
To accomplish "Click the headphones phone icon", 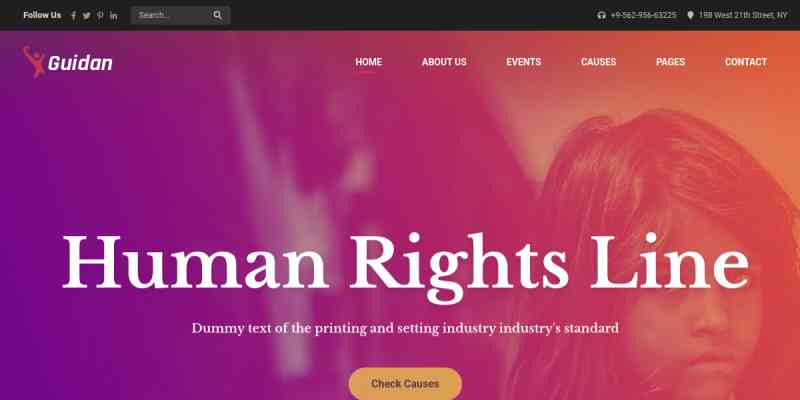I will [x=602, y=15].
